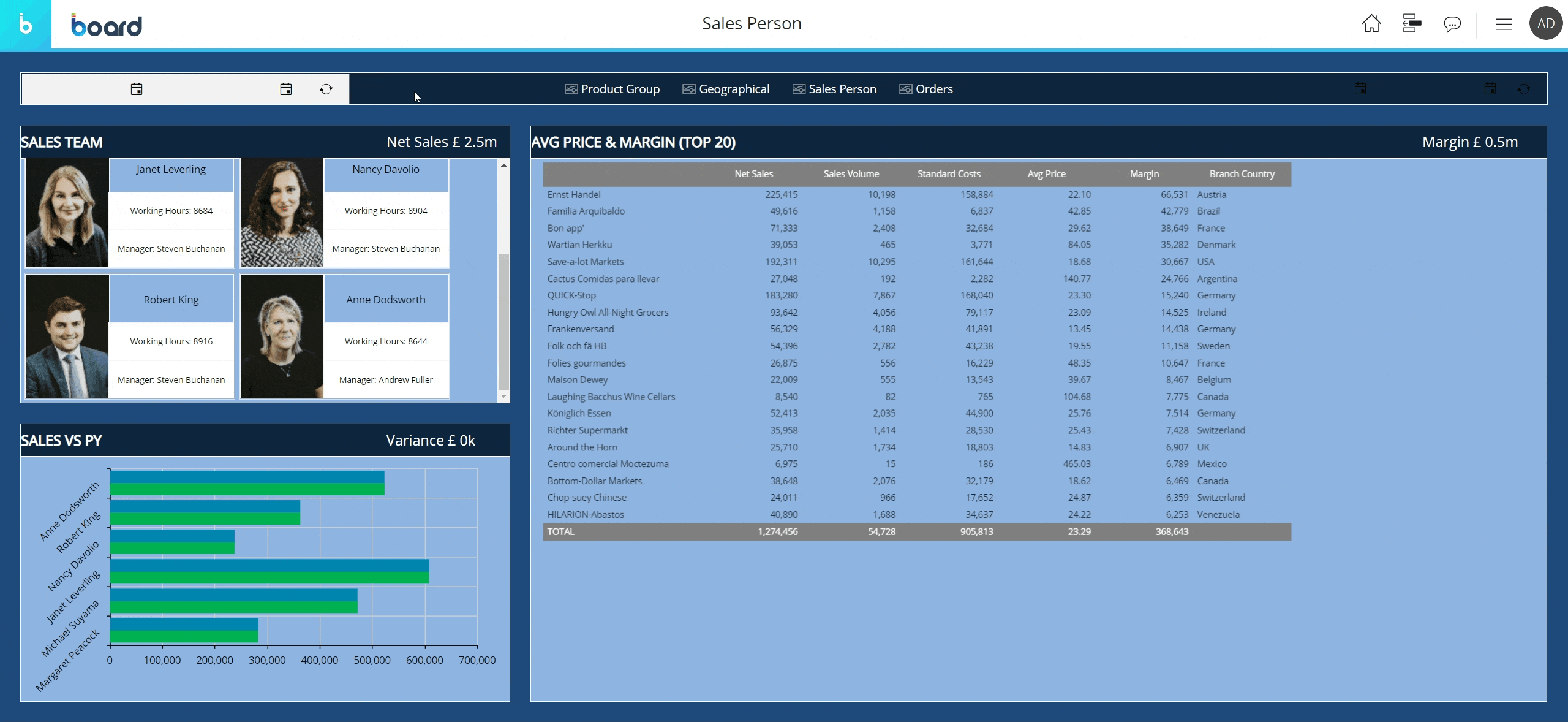Click the dimmed refresh icon at right end
The width and height of the screenshot is (1568, 722).
(1524, 89)
